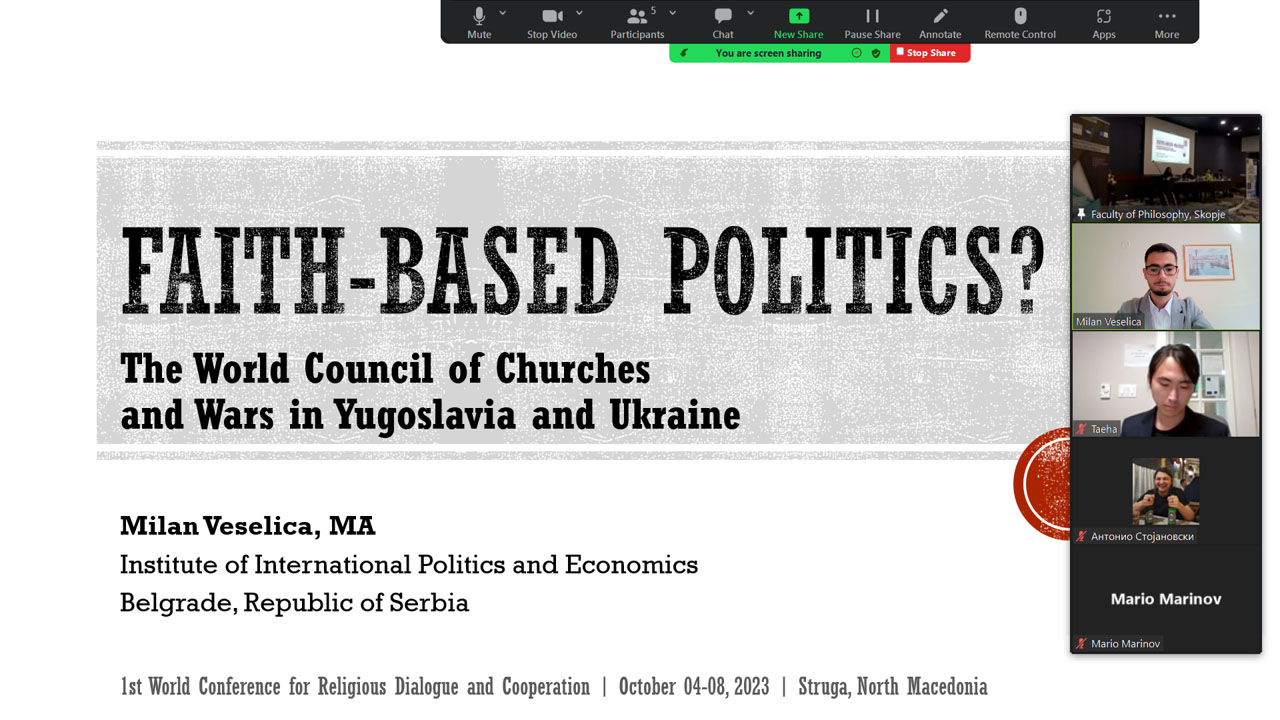Image resolution: width=1280 pixels, height=720 pixels.
Task: Start a New Share
Action: (x=798, y=22)
